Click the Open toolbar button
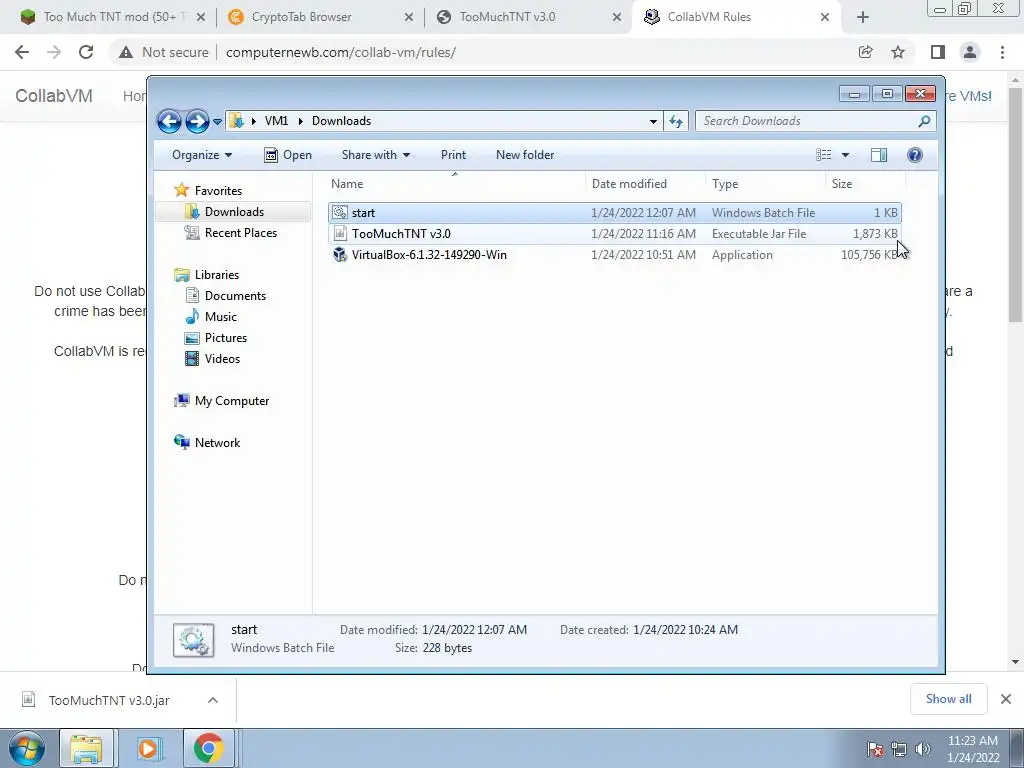1024x768 pixels. (x=288, y=155)
